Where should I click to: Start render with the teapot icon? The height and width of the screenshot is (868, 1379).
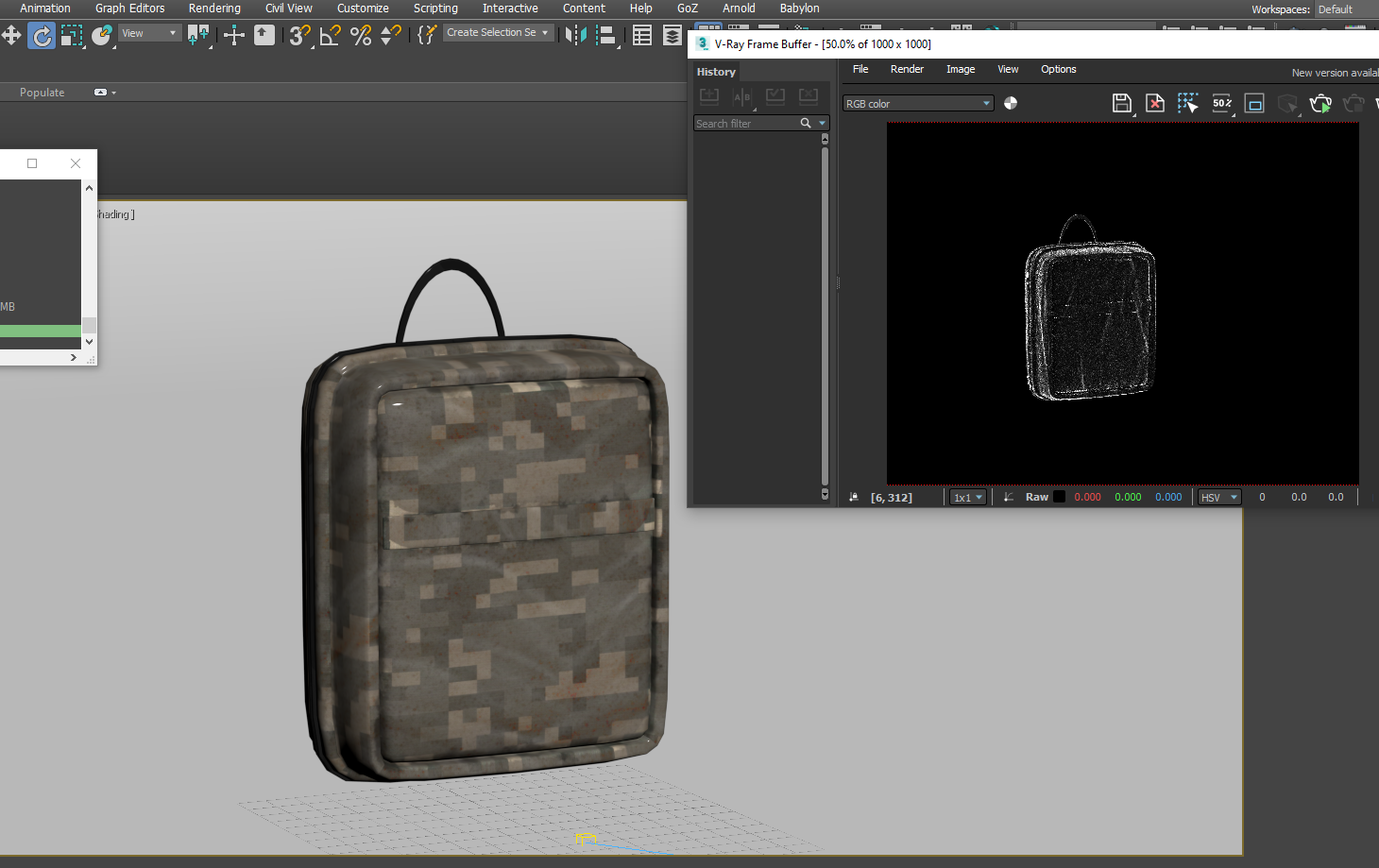[x=1320, y=104]
